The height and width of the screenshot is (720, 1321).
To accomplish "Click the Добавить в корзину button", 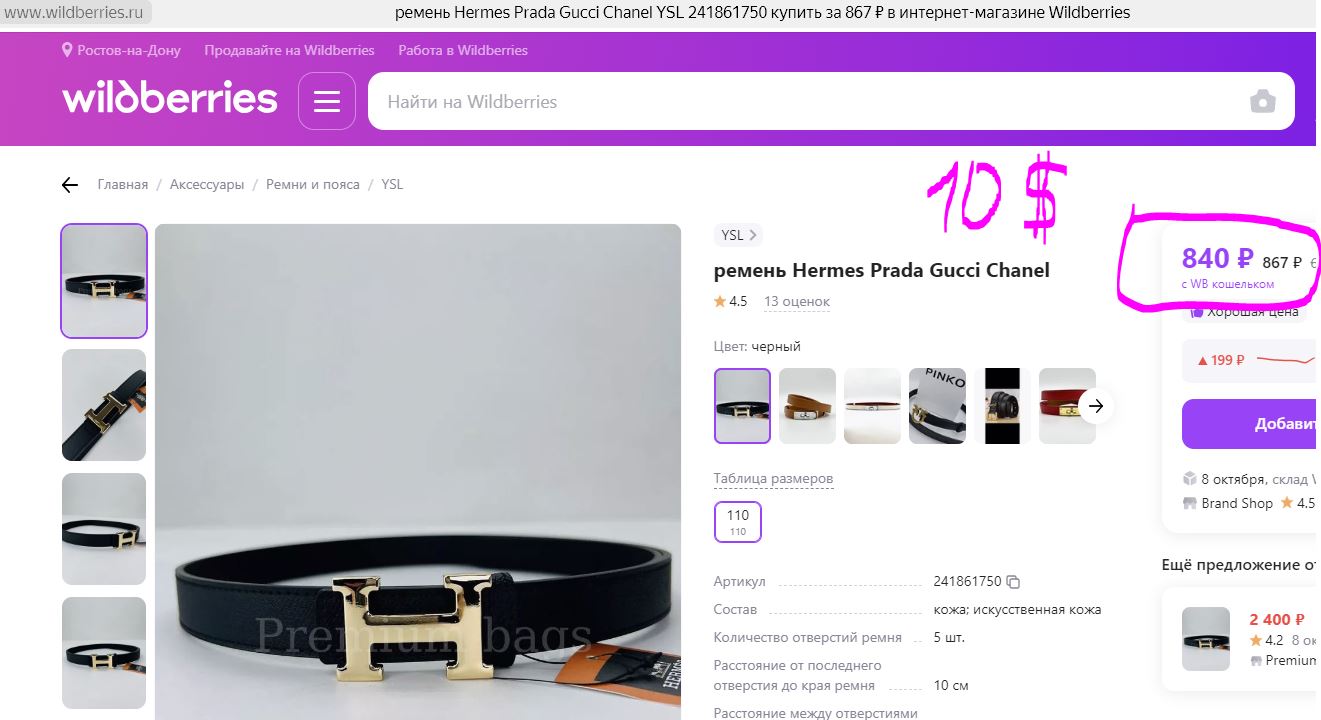I will [1249, 424].
